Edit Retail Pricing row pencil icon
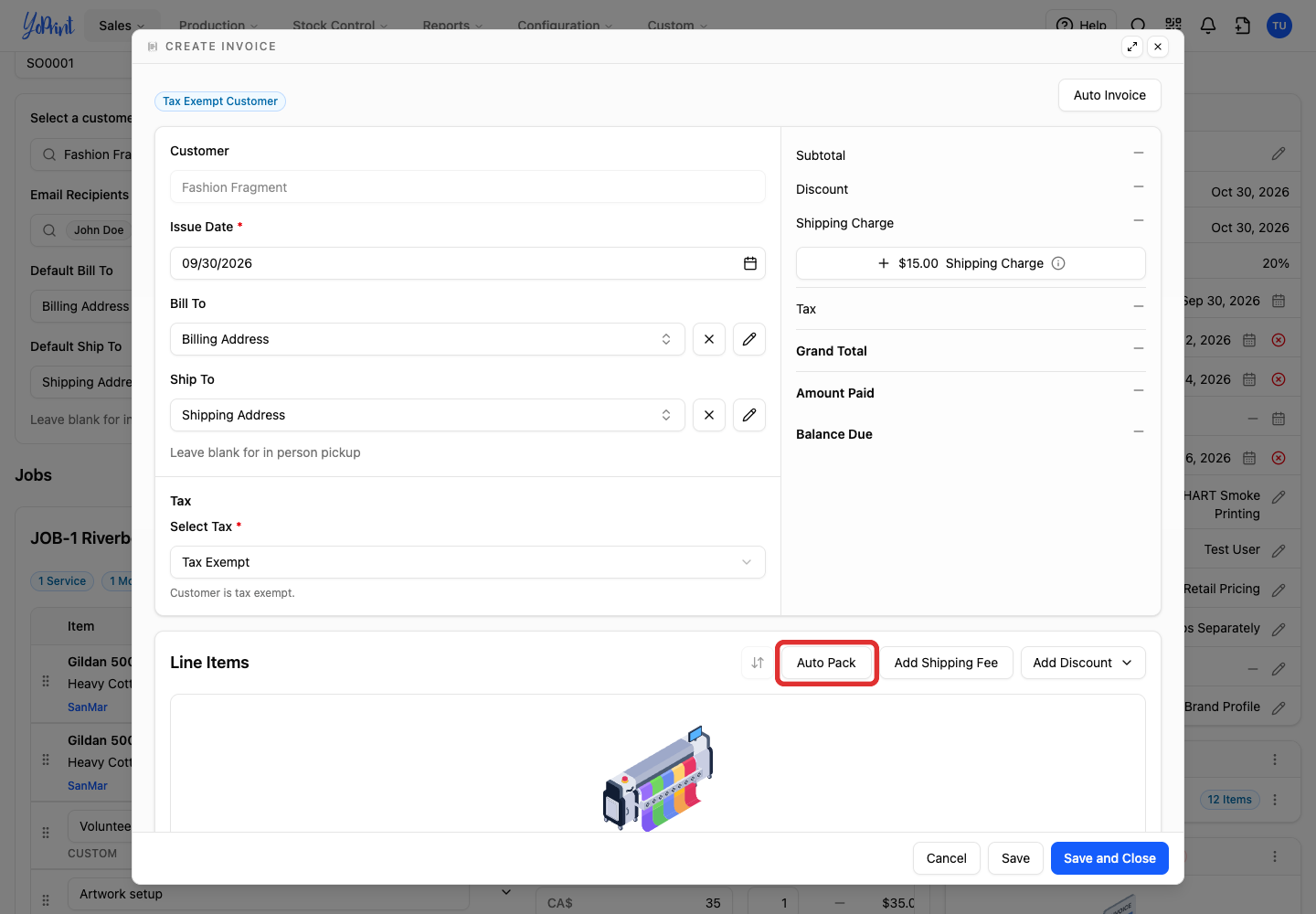 point(1279,590)
